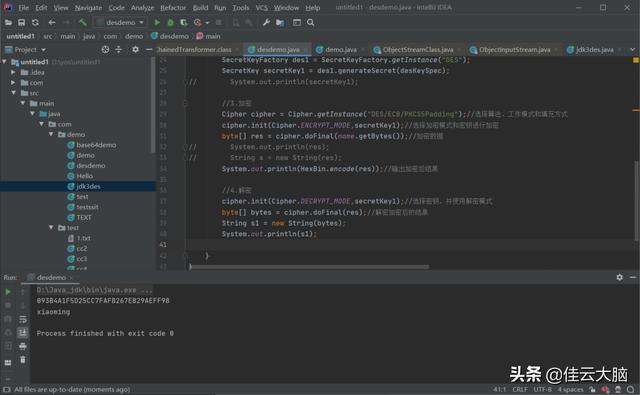Hide the Run panel with minus icon
The height and width of the screenshot is (395, 640).
coord(633,277)
